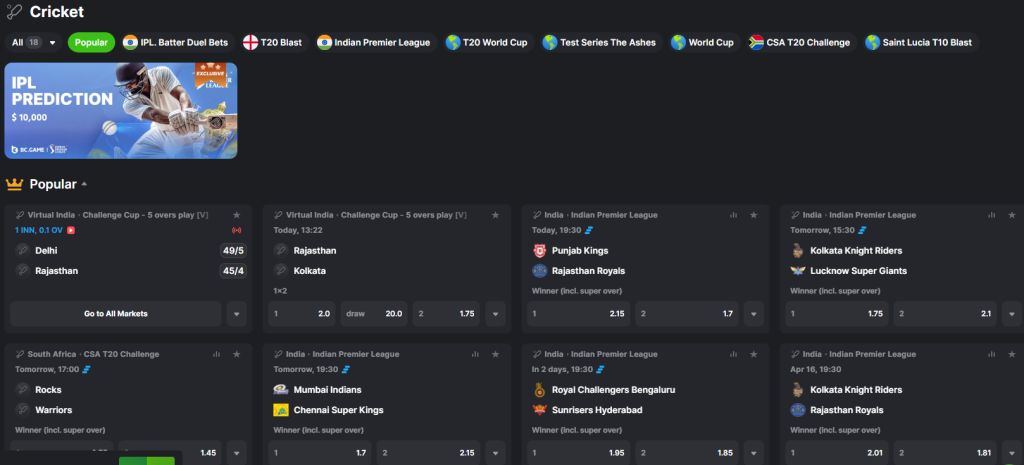The height and width of the screenshot is (465, 1024).
Task: Expand more markets on Mumbai vs Chennai card
Action: [x=495, y=453]
